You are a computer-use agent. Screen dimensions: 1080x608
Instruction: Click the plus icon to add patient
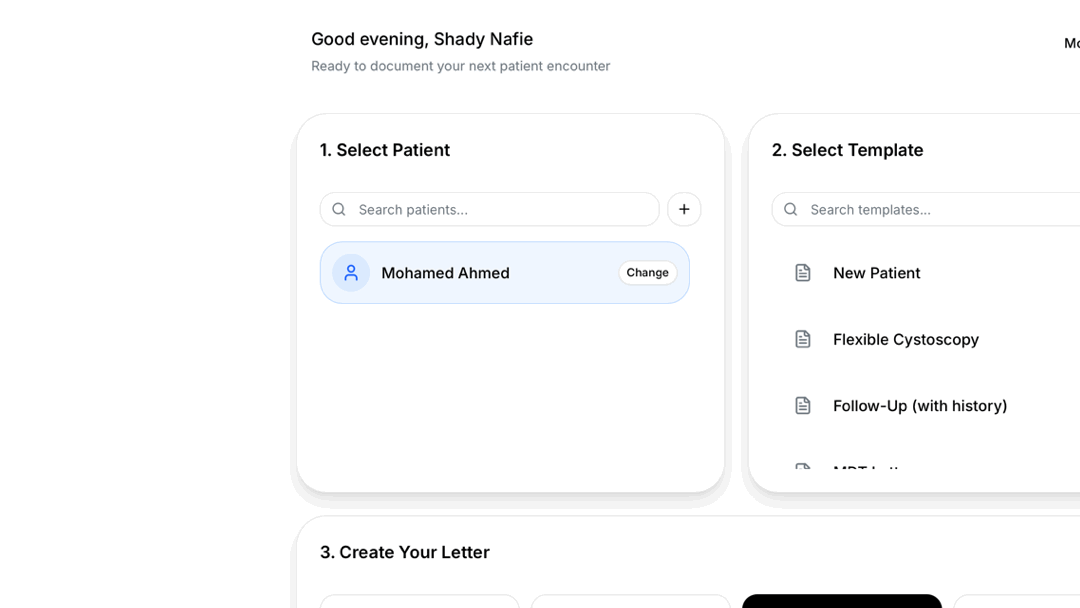coord(684,209)
